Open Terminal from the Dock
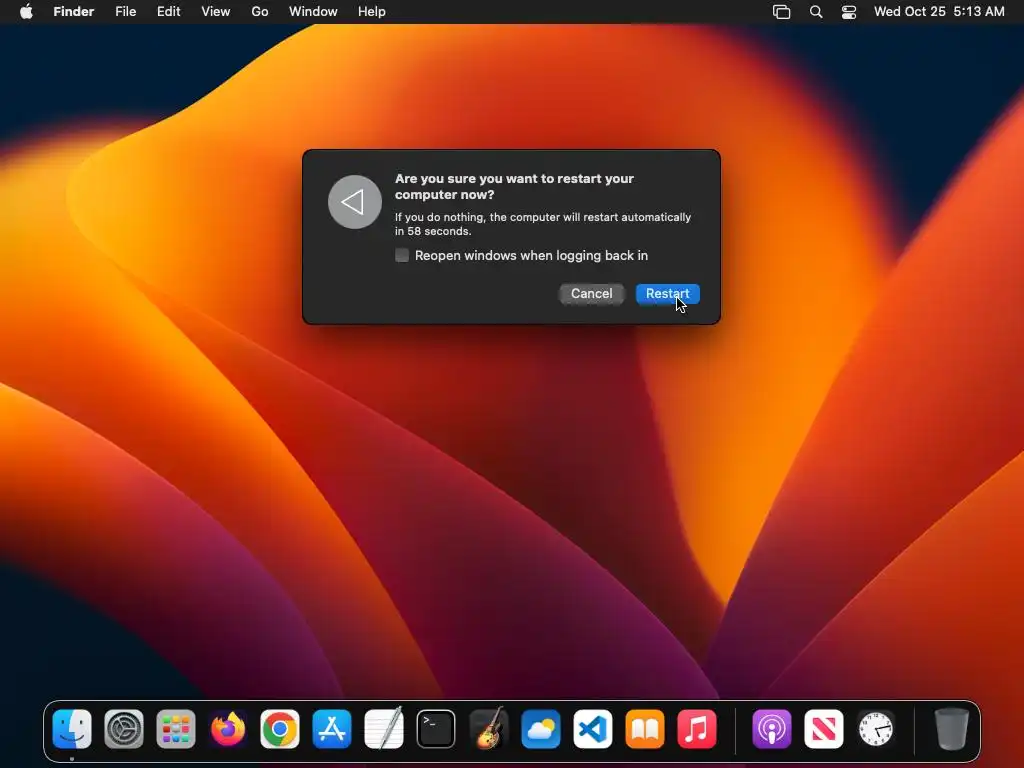 pyautogui.click(x=436, y=729)
